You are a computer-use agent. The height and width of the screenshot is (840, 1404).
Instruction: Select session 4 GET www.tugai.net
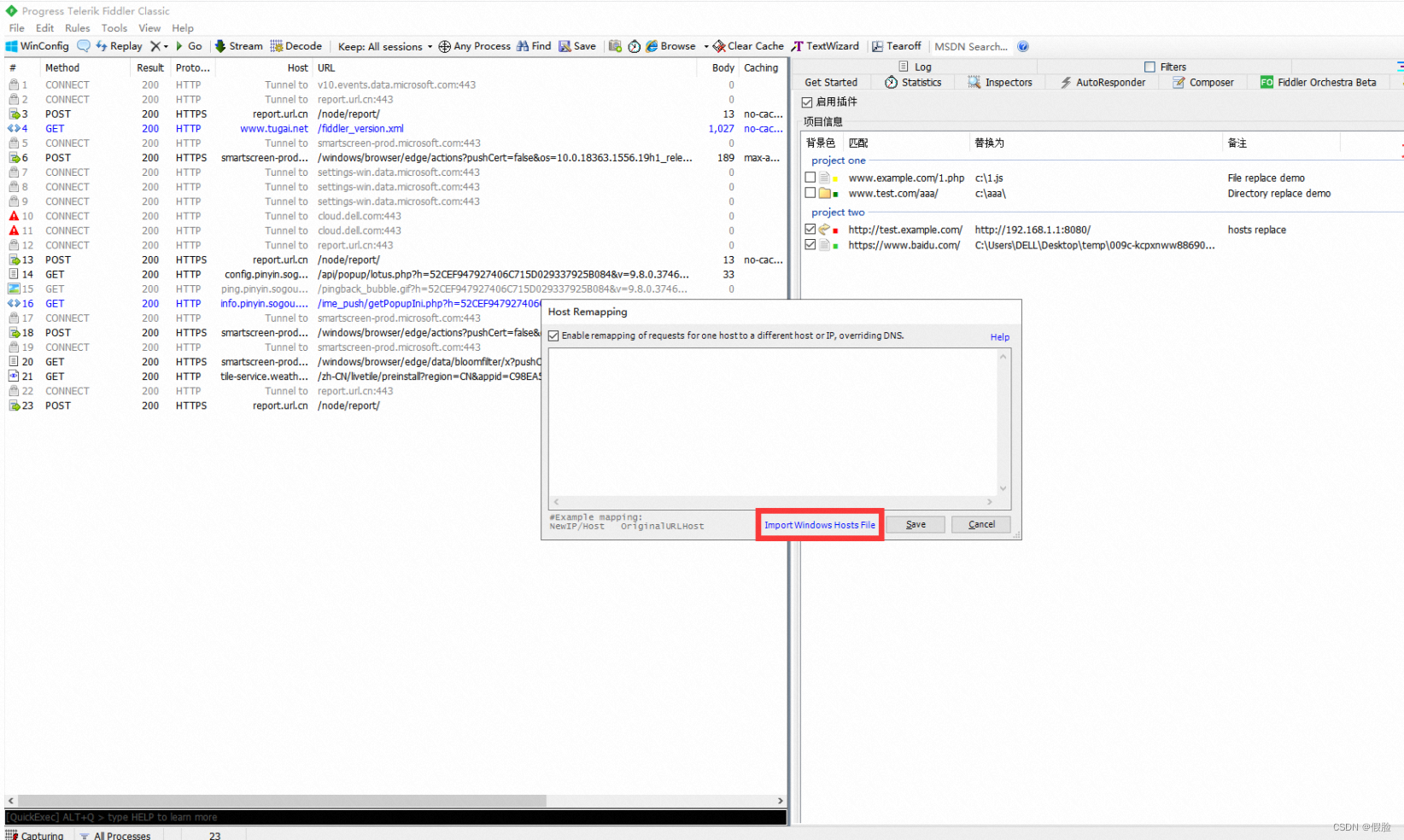point(395,129)
